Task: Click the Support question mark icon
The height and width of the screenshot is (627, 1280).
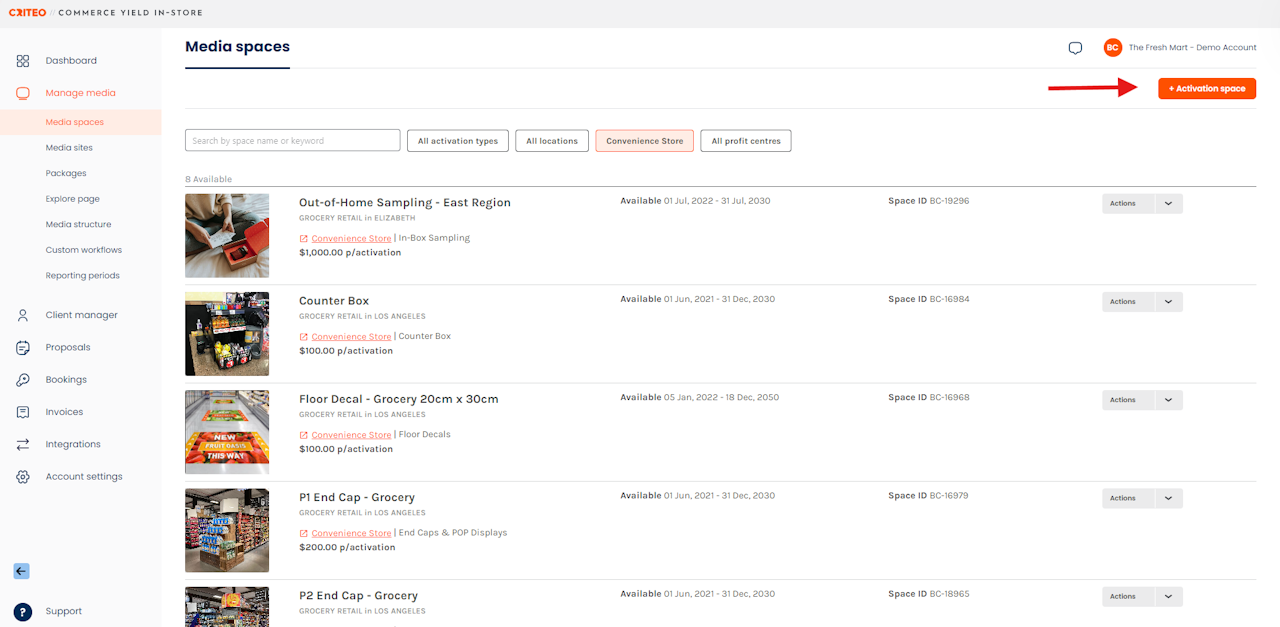Action: pos(23,612)
